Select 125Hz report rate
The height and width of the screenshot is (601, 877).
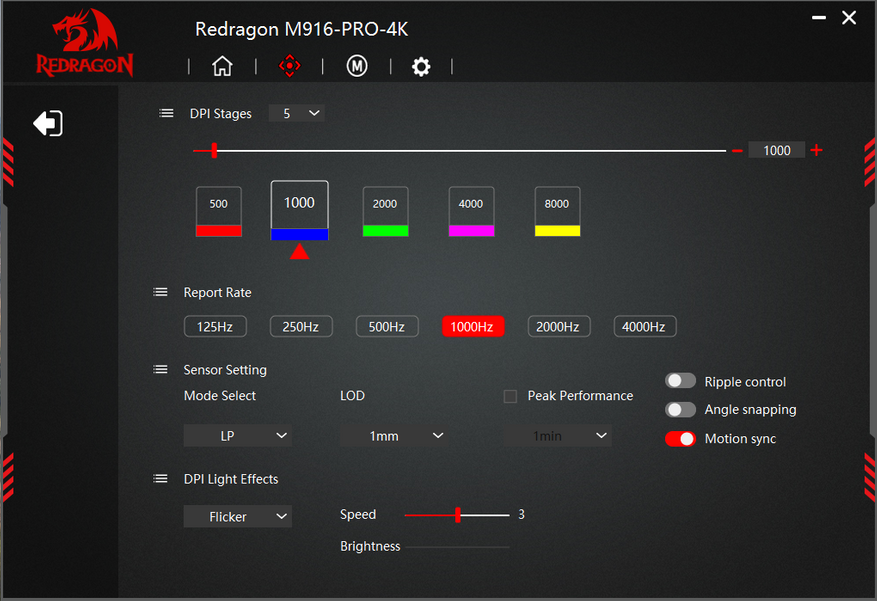(x=215, y=326)
